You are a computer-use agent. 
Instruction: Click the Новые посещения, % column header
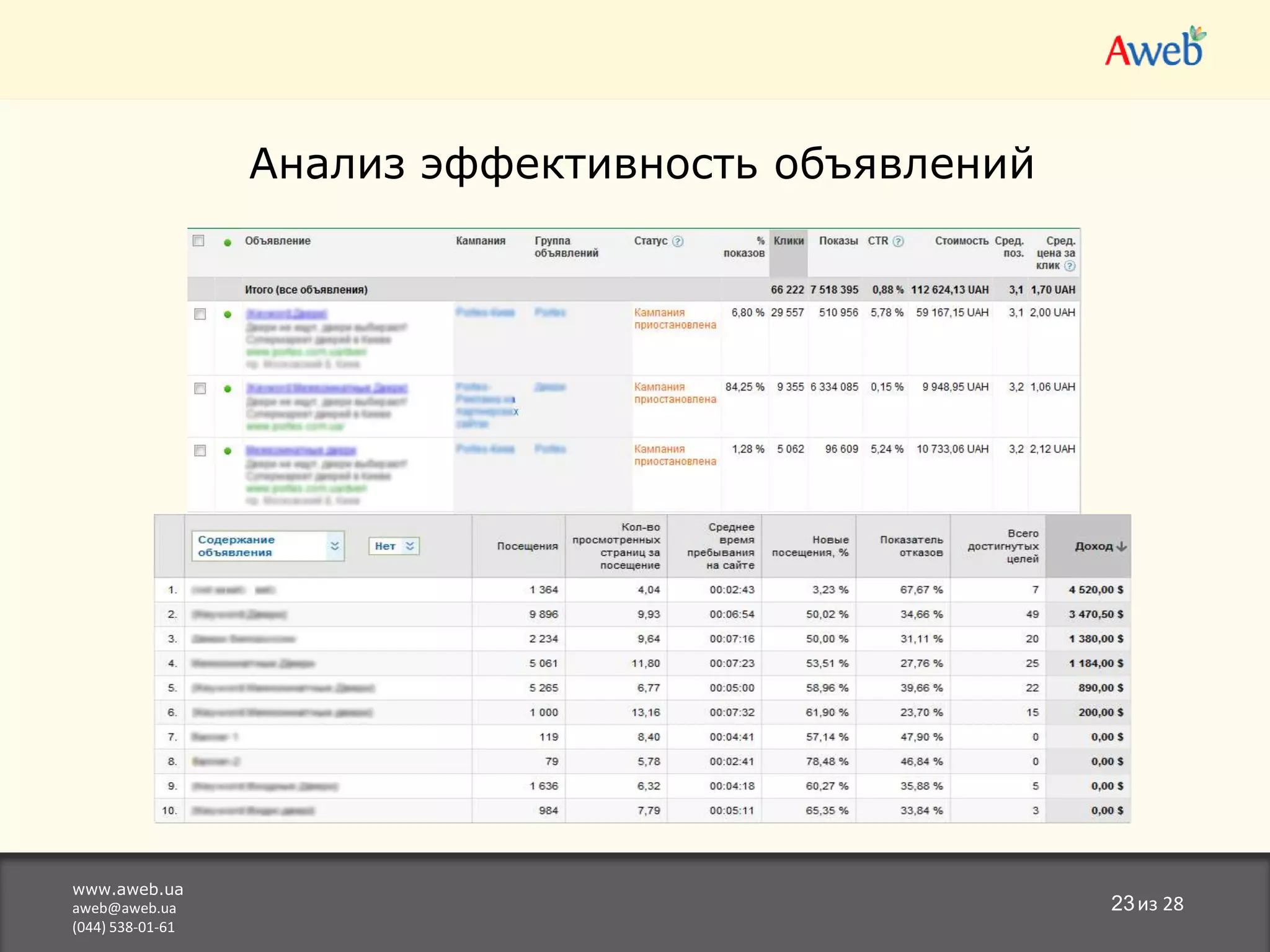810,546
